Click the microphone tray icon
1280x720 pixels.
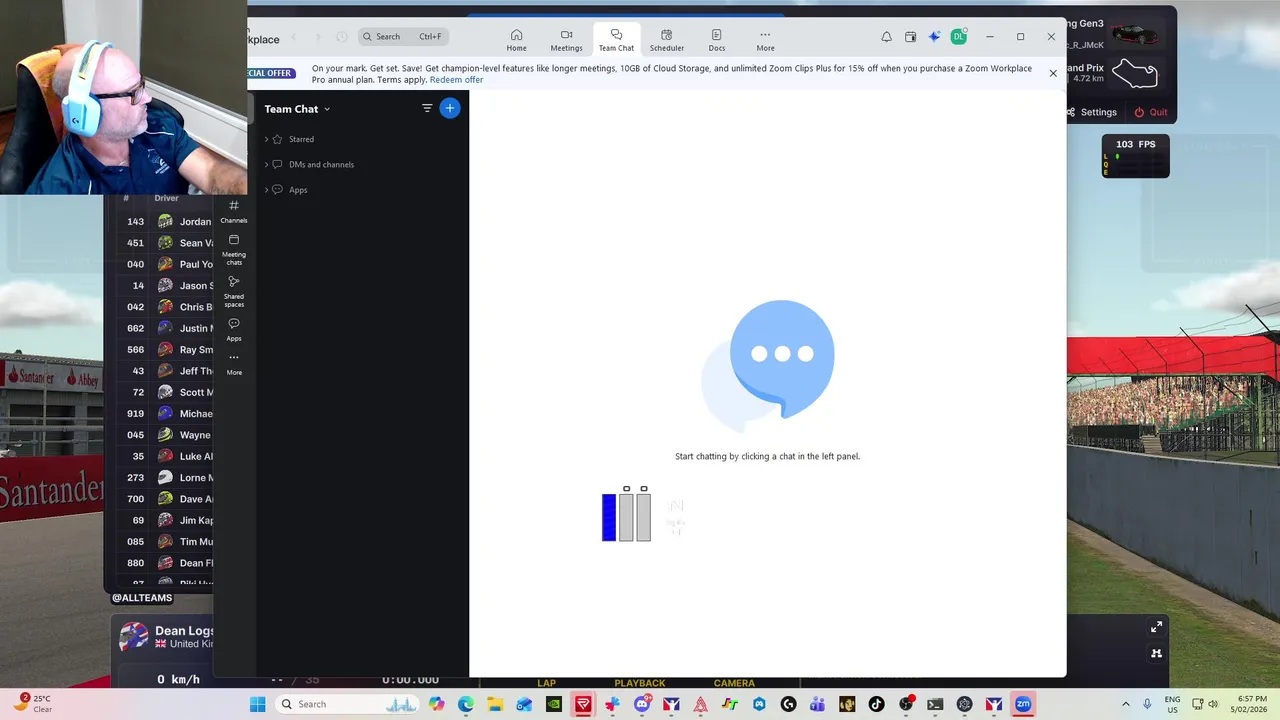[x=1147, y=704]
